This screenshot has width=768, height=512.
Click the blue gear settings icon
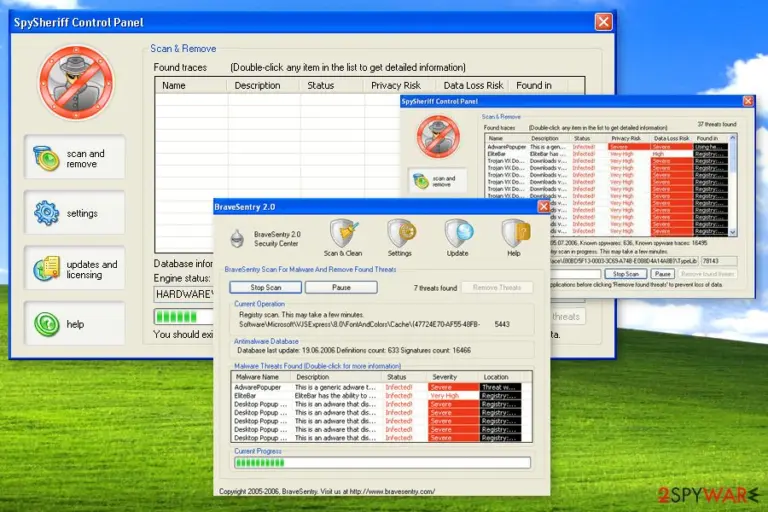click(47, 213)
